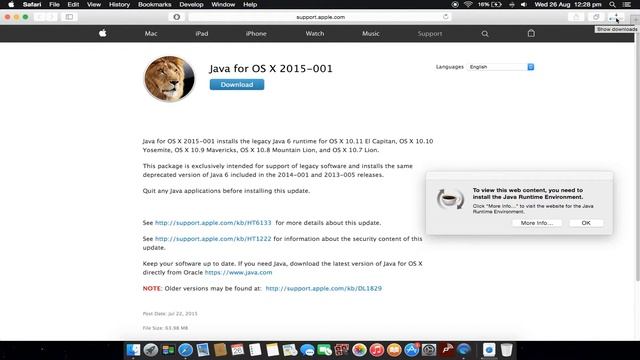Image resolution: width=640 pixels, height=360 pixels.
Task: Open Messages from the Dock
Action: coord(307,350)
